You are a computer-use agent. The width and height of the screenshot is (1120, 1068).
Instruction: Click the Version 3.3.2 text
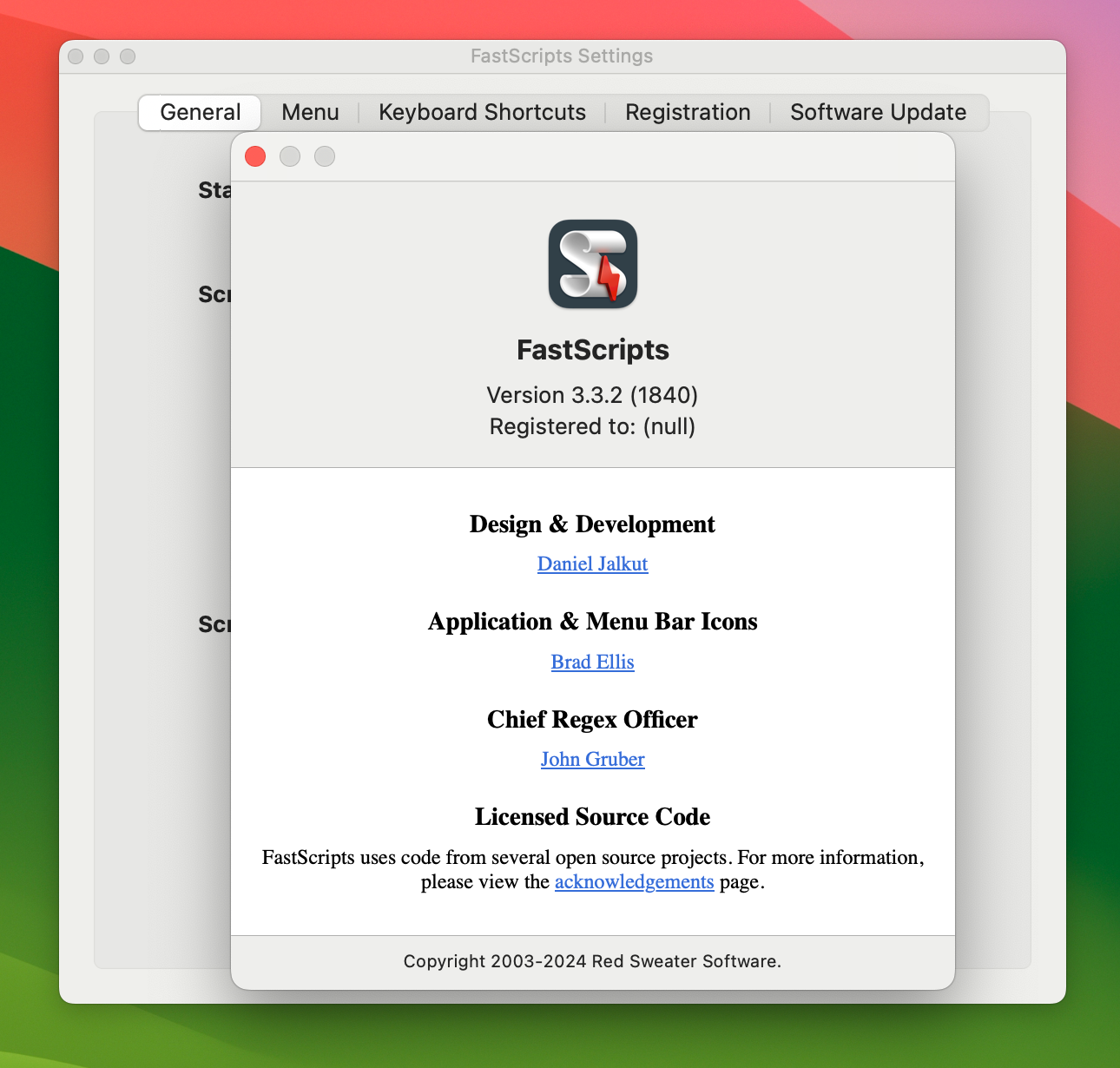(593, 395)
